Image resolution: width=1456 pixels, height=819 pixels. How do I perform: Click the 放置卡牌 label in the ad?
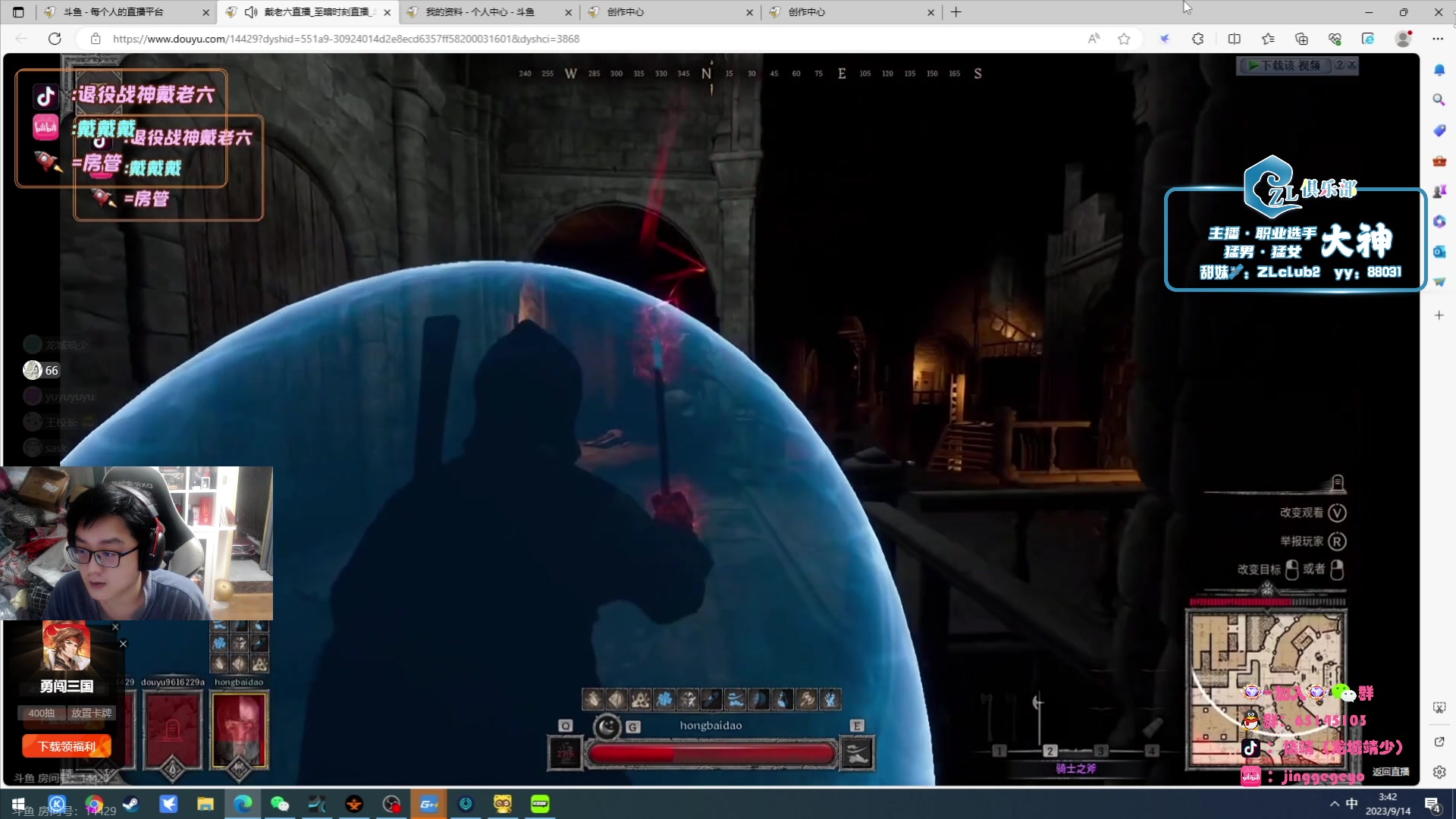click(91, 713)
